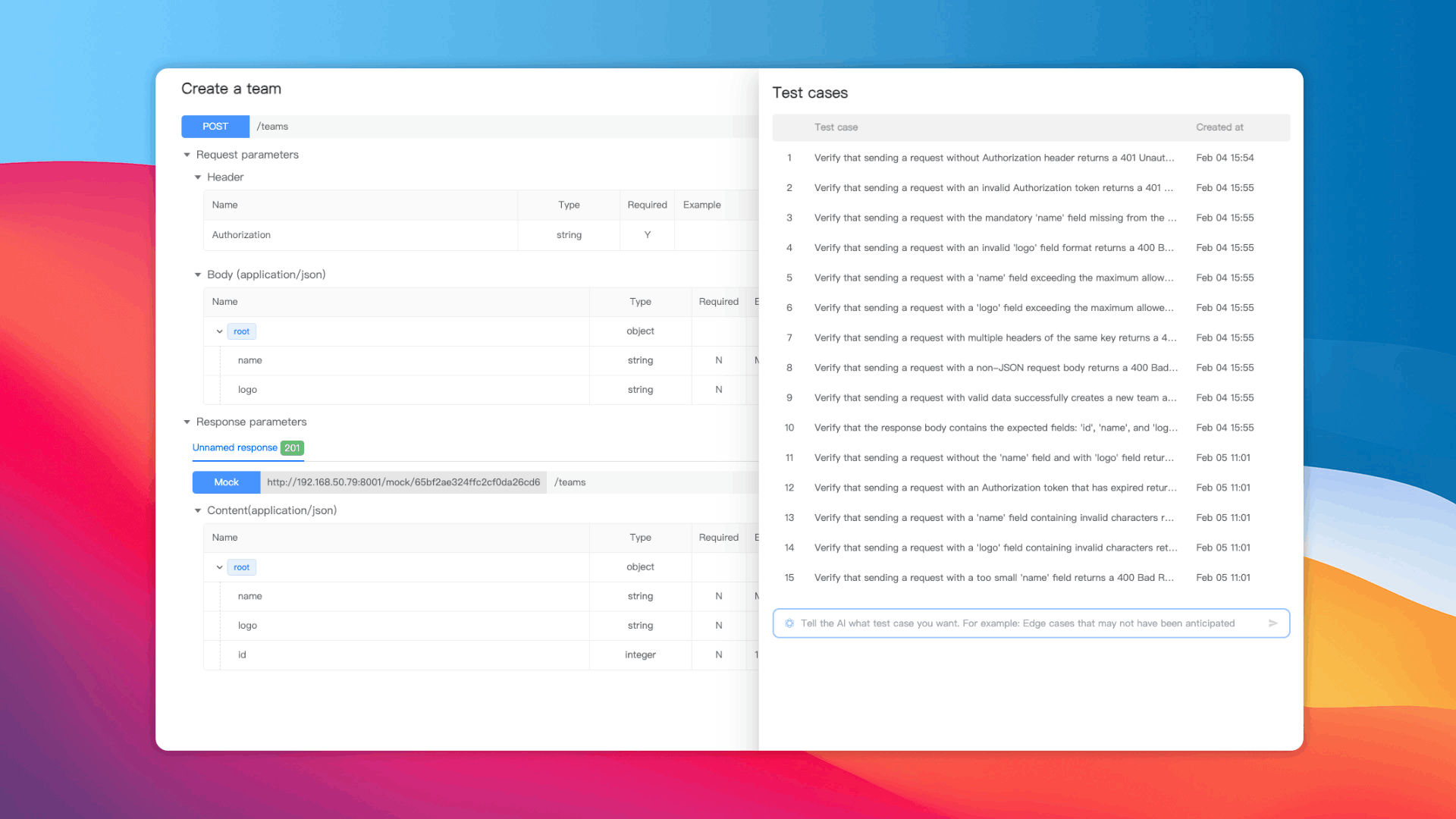
Task: Collapse the root node in response content
Action: pos(220,567)
